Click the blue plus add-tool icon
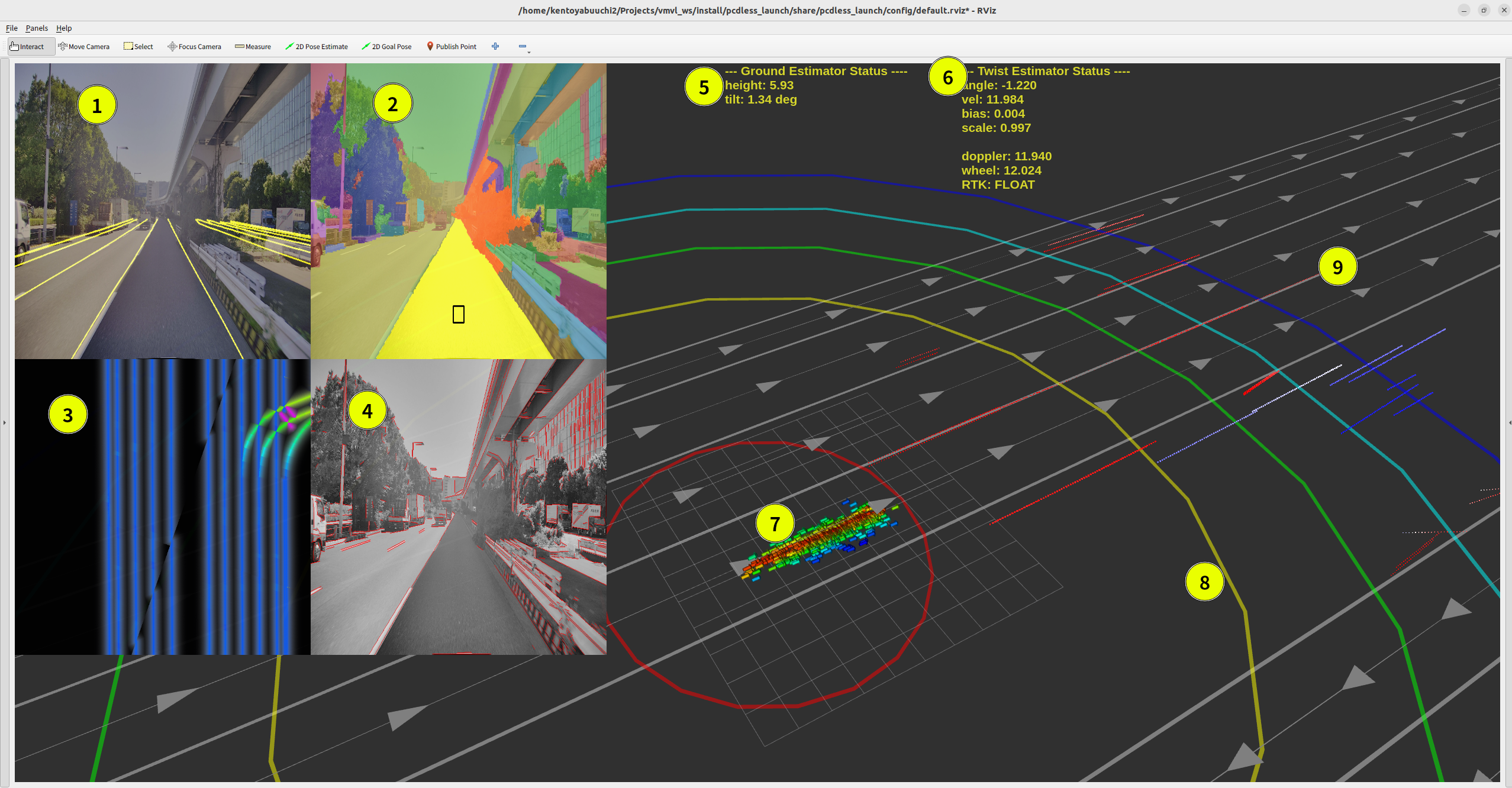 (495, 47)
